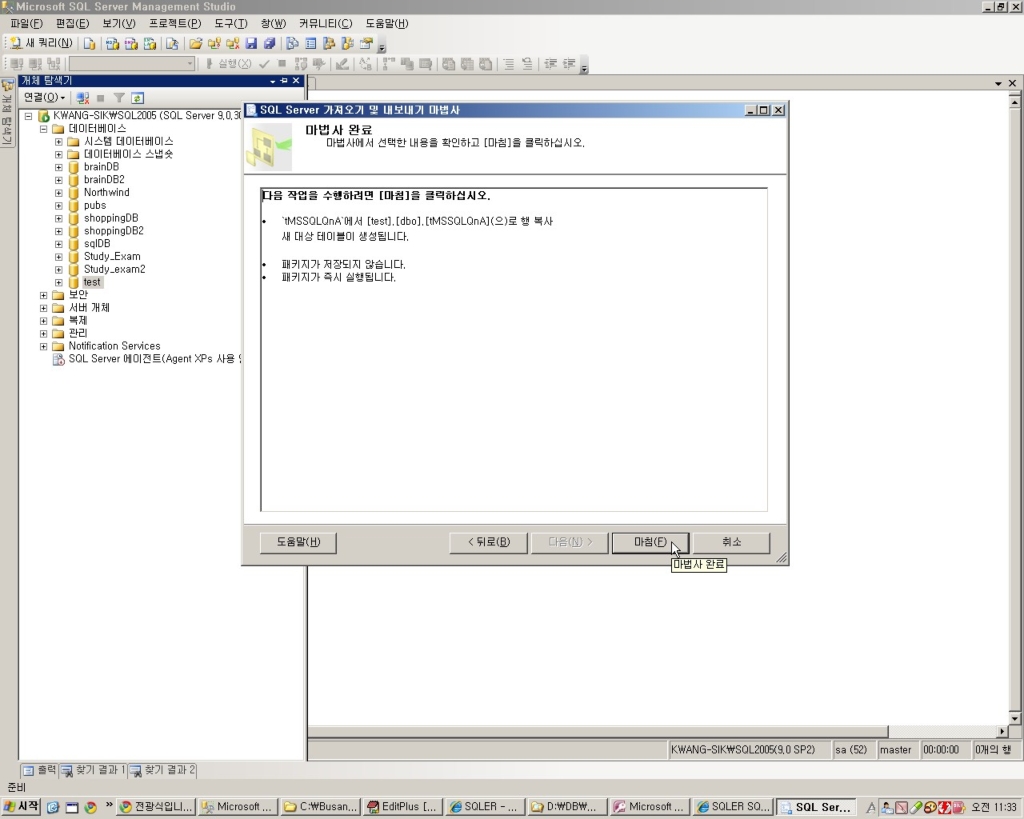This screenshot has height=819, width=1024.
Task: Click the Filter funnel icon in Object Explorer
Action: click(119, 98)
